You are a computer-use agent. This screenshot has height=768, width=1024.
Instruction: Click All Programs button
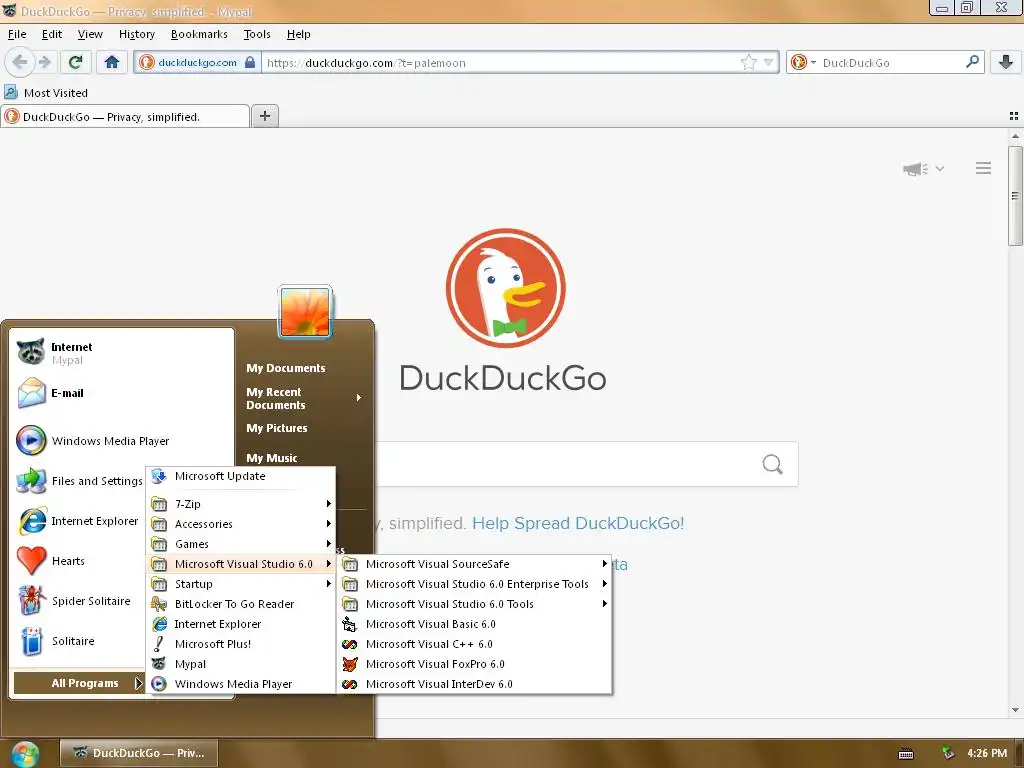click(x=79, y=683)
